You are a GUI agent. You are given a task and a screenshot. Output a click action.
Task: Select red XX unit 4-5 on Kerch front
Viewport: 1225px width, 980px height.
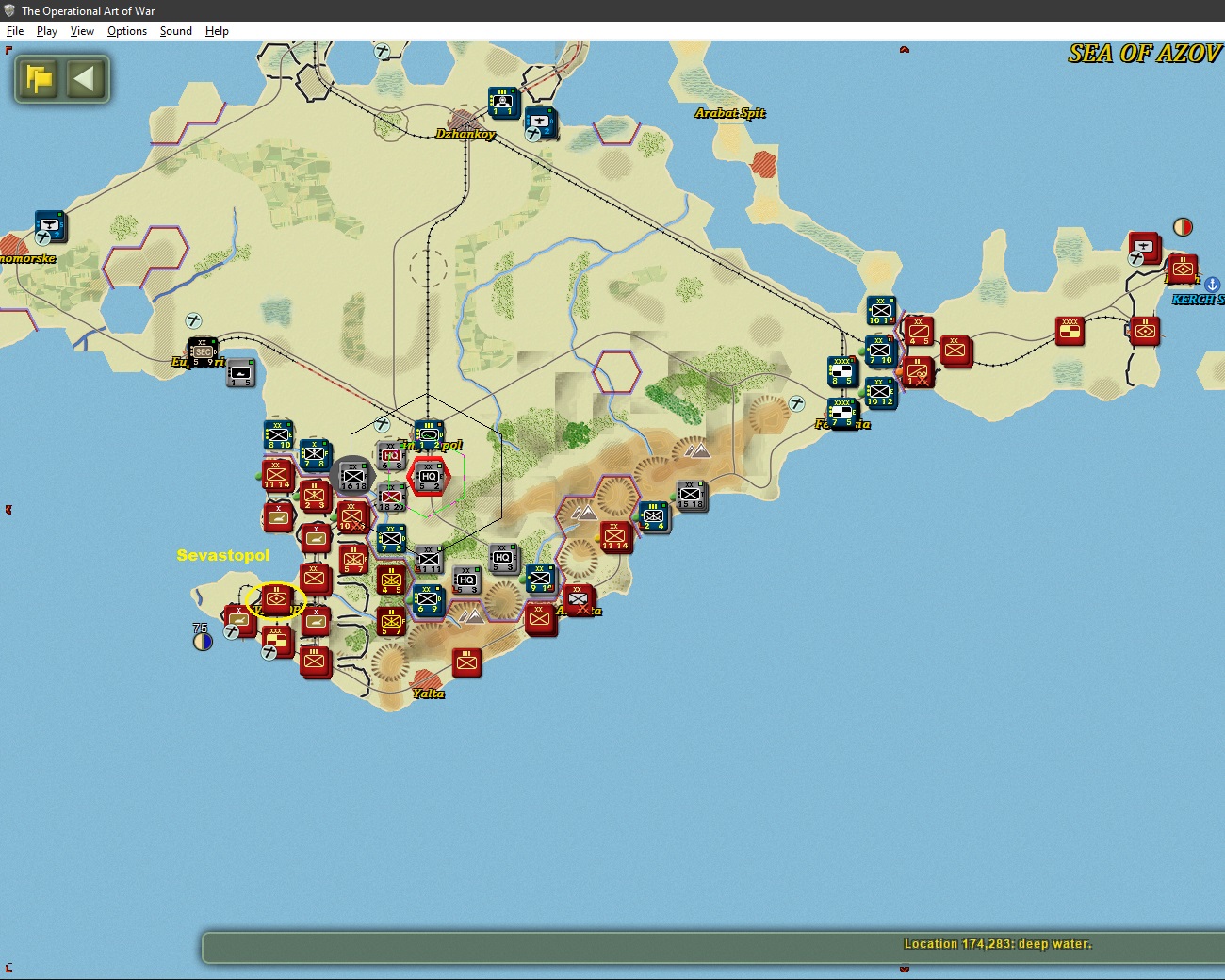pyautogui.click(x=919, y=331)
